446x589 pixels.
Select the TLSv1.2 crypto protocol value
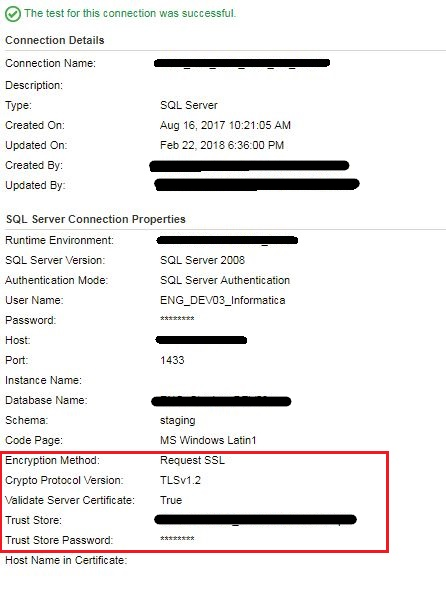[180, 480]
